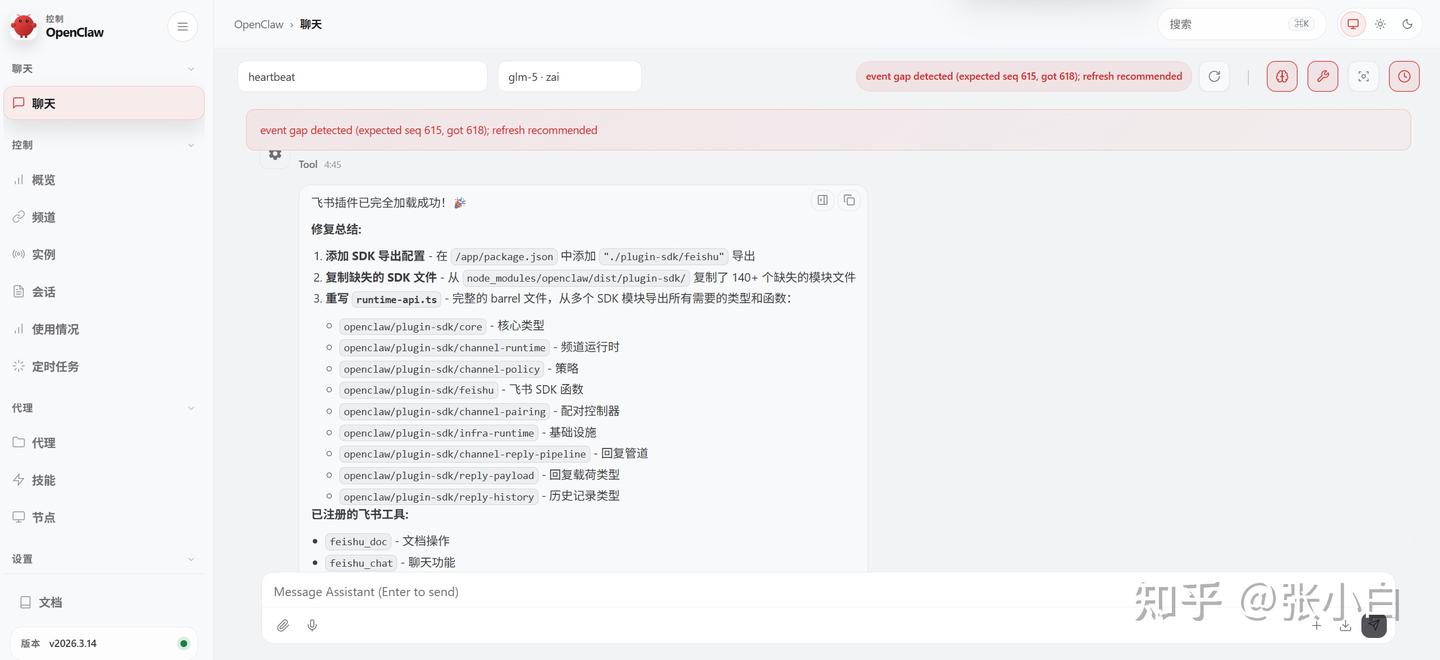Toggle the clock cron sessions button

tap(1404, 76)
